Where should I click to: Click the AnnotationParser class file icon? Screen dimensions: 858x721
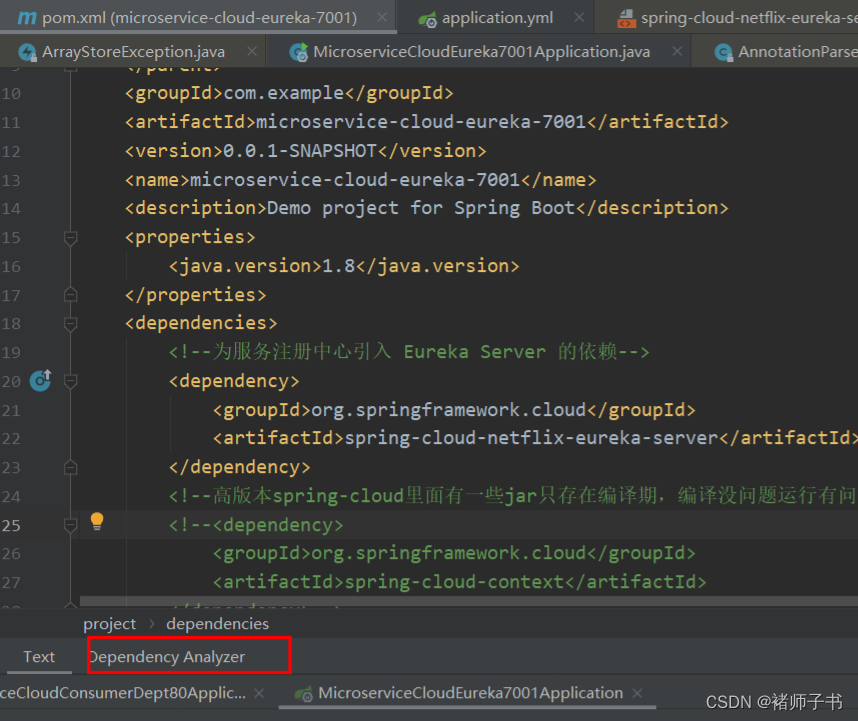(724, 52)
